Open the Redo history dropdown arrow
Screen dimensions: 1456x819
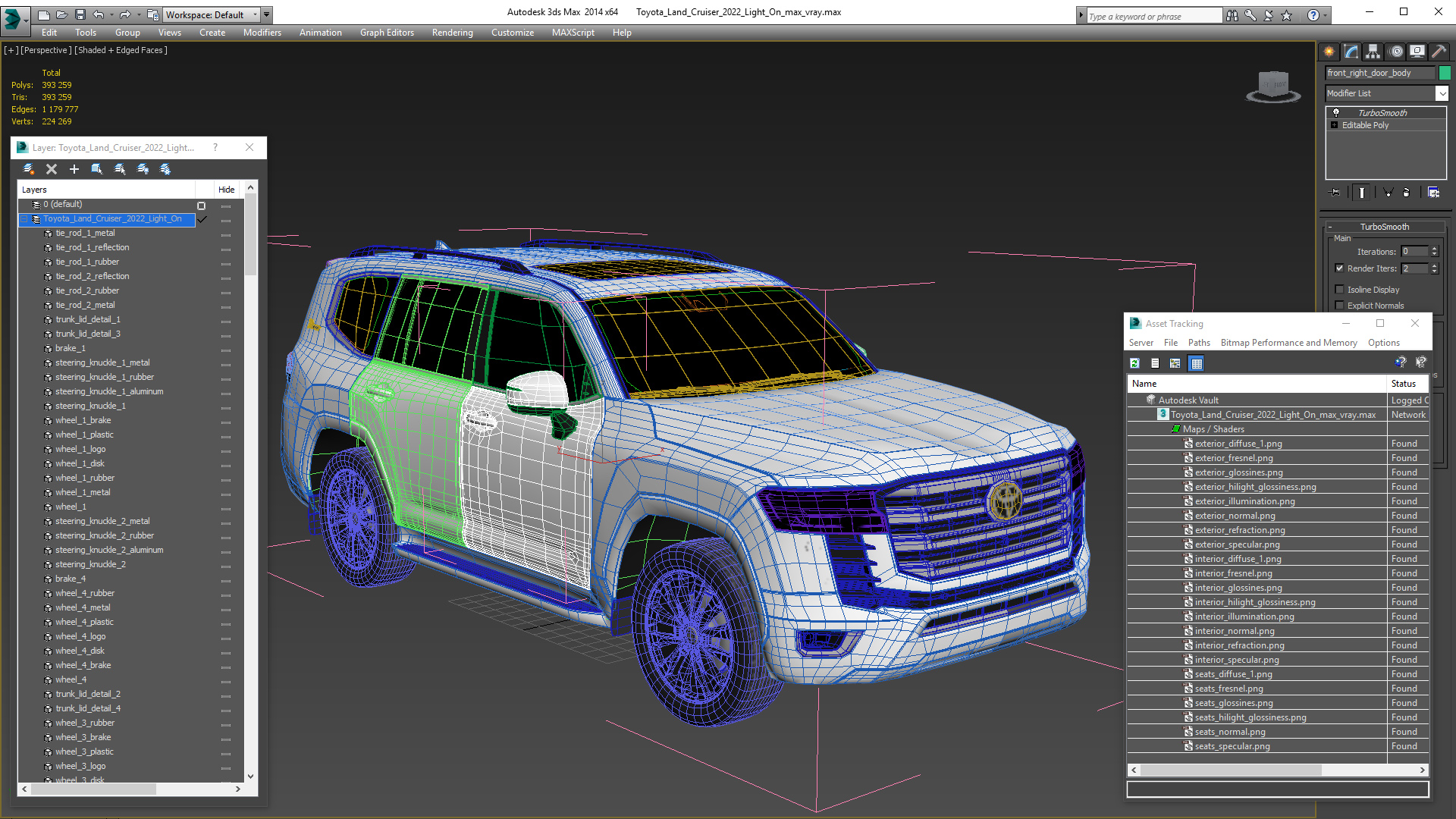point(138,14)
